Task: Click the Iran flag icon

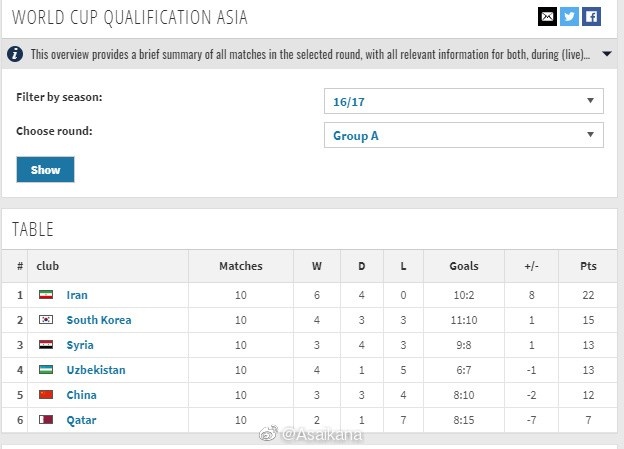Action: 46,295
